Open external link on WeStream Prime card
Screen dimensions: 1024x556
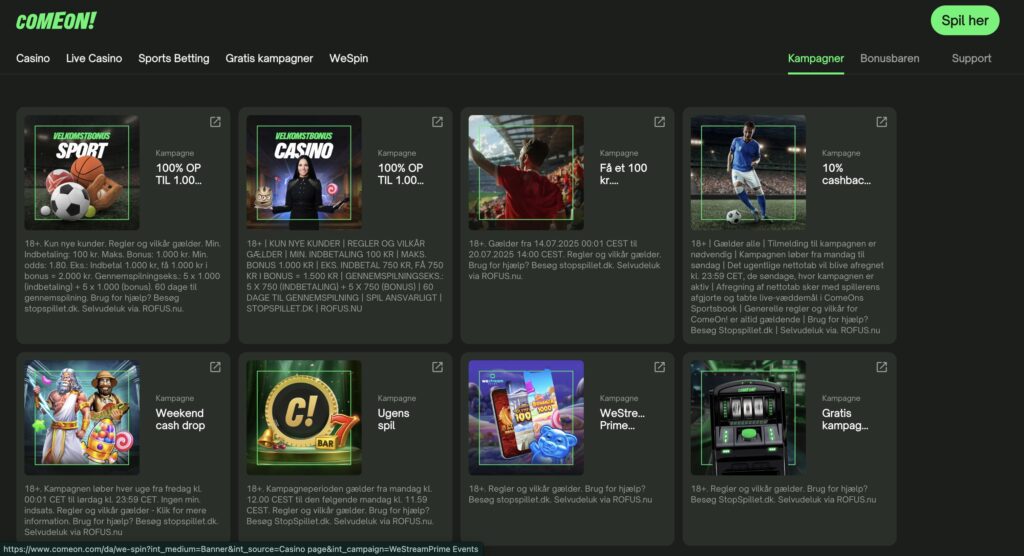(659, 367)
